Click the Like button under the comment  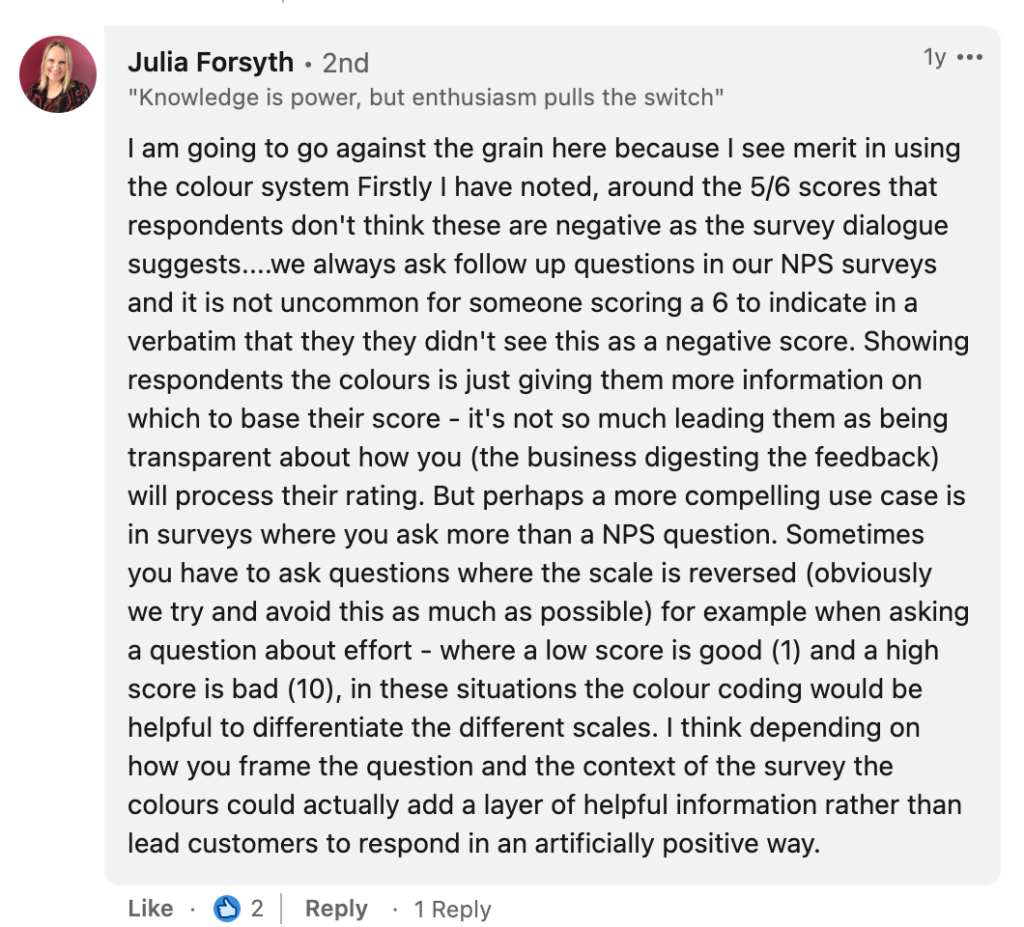[x=149, y=909]
